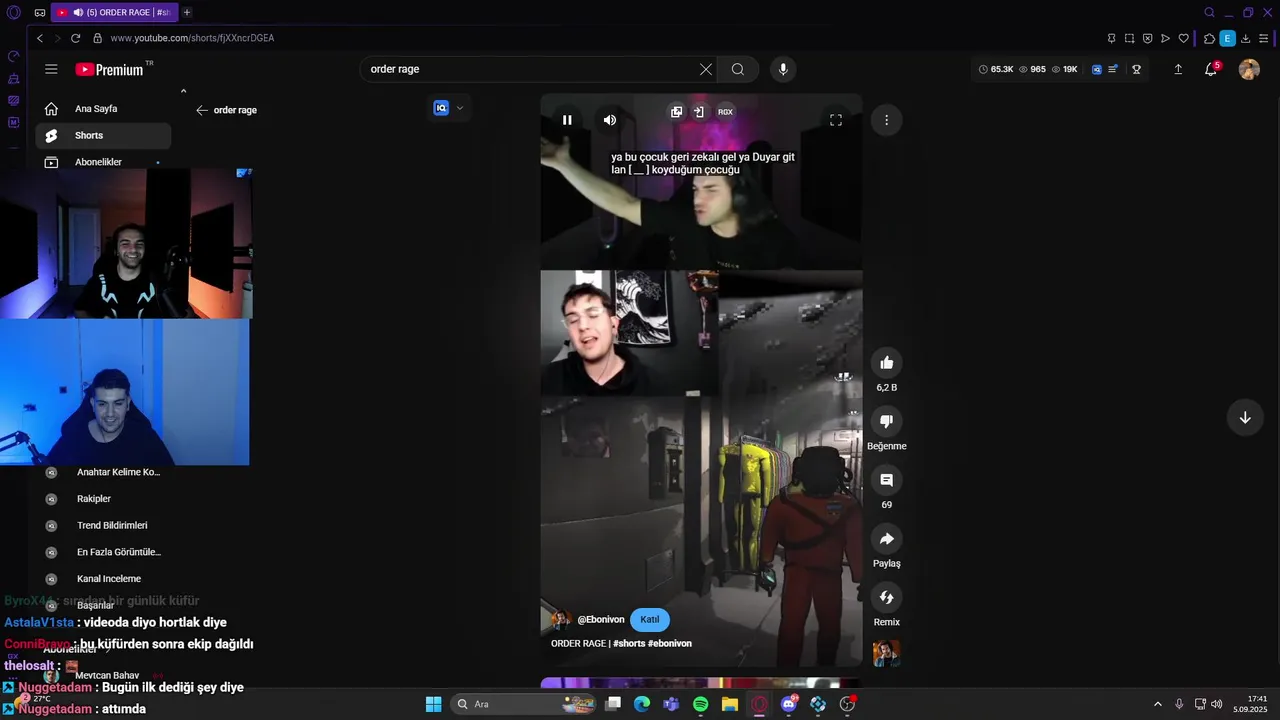Go back from 'order rage' results arrow
The width and height of the screenshot is (1280, 720).
click(202, 110)
